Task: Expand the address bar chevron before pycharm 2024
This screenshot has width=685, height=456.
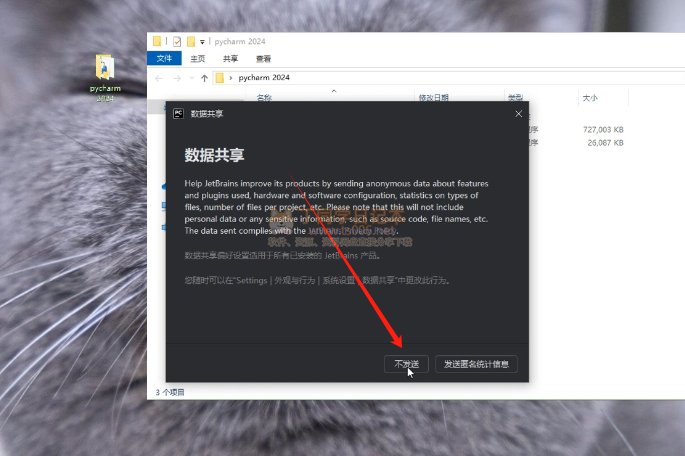Action: pyautogui.click(x=231, y=78)
